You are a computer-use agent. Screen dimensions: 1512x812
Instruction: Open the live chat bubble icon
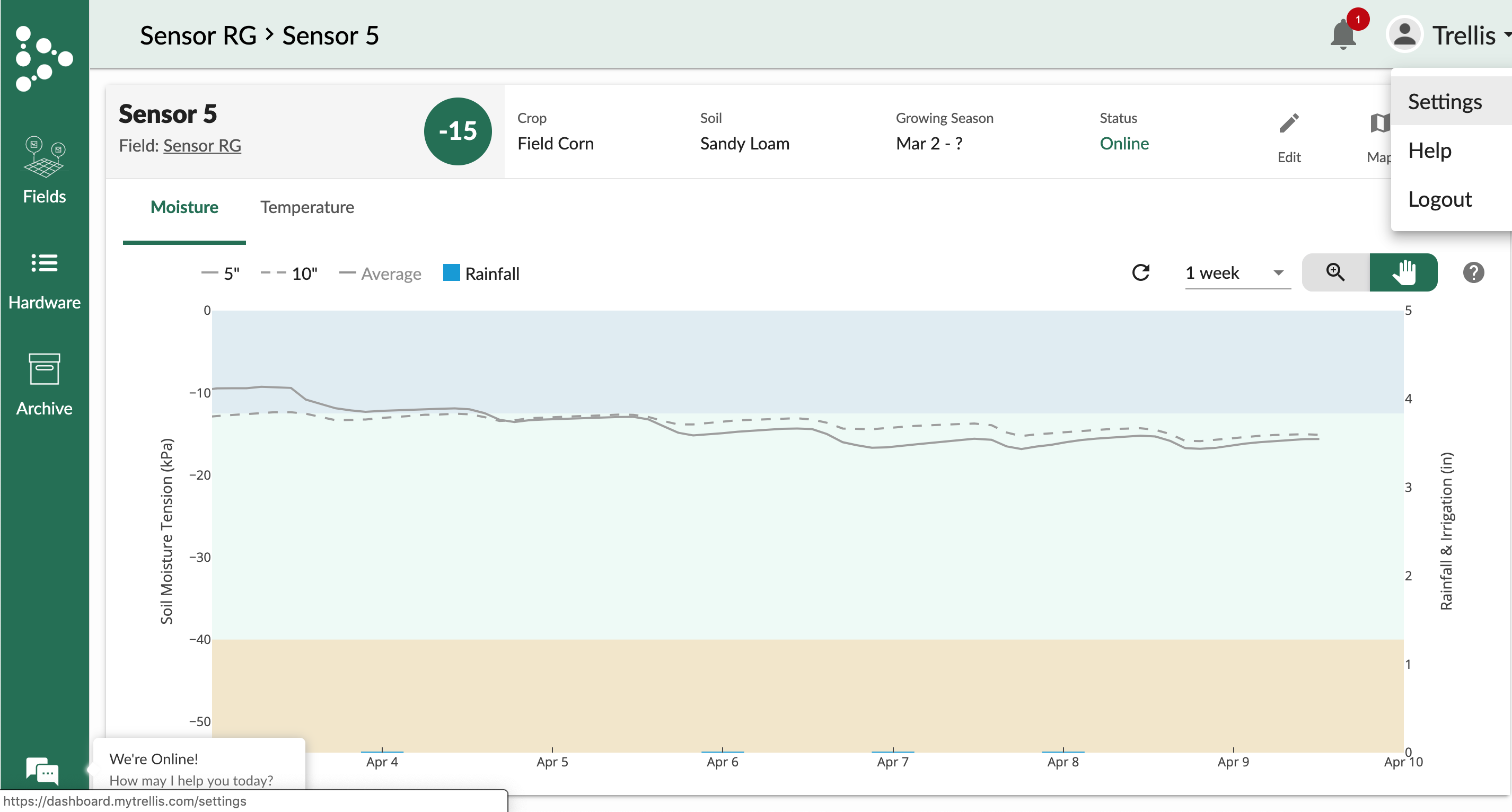pyautogui.click(x=42, y=770)
